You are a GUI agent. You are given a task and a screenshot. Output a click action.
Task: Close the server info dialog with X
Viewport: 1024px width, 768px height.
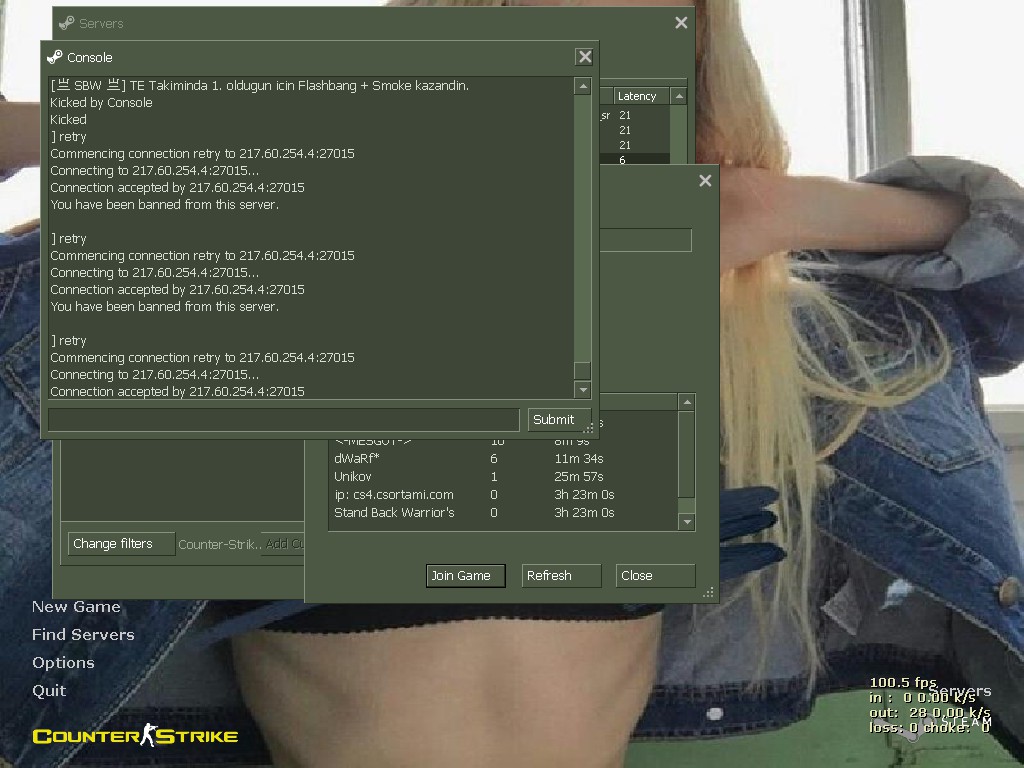tap(705, 181)
